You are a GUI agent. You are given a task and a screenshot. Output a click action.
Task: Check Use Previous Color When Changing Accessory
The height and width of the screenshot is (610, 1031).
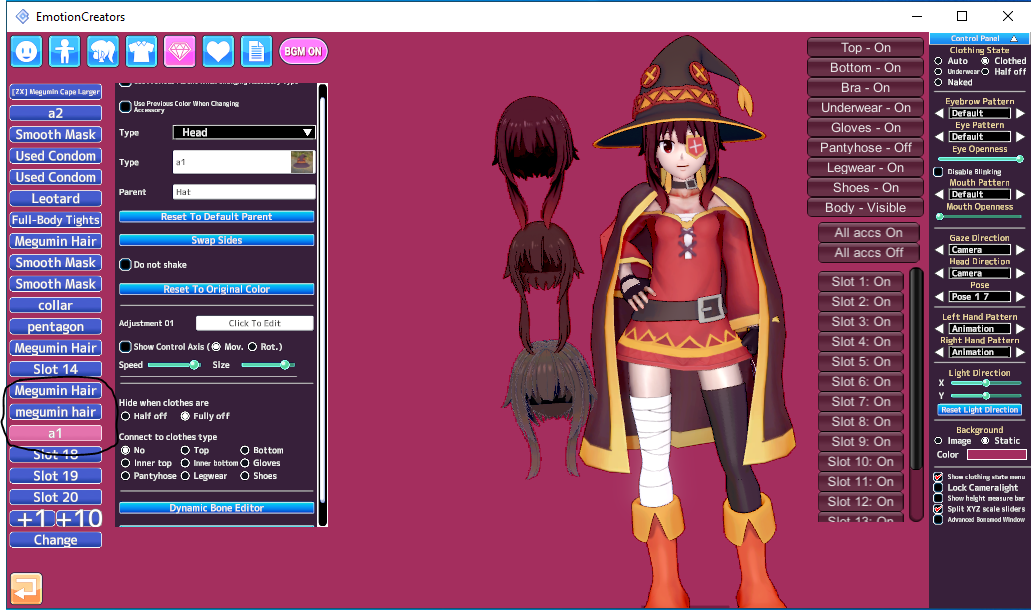(x=125, y=106)
